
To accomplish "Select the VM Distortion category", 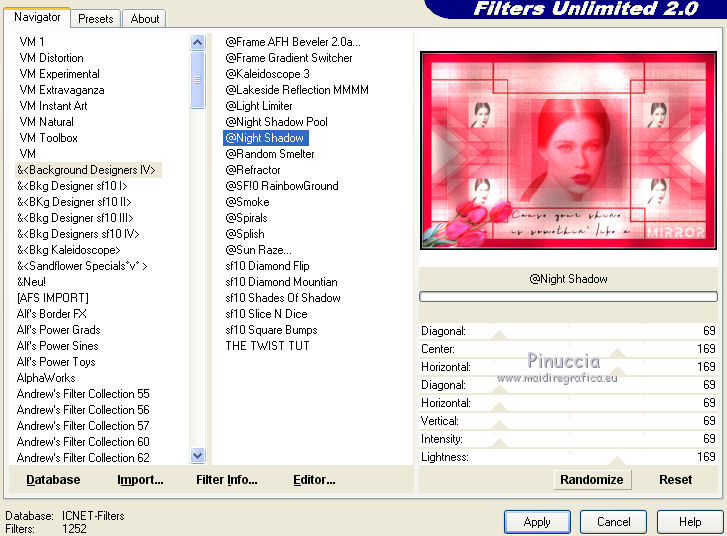I will click(51, 58).
